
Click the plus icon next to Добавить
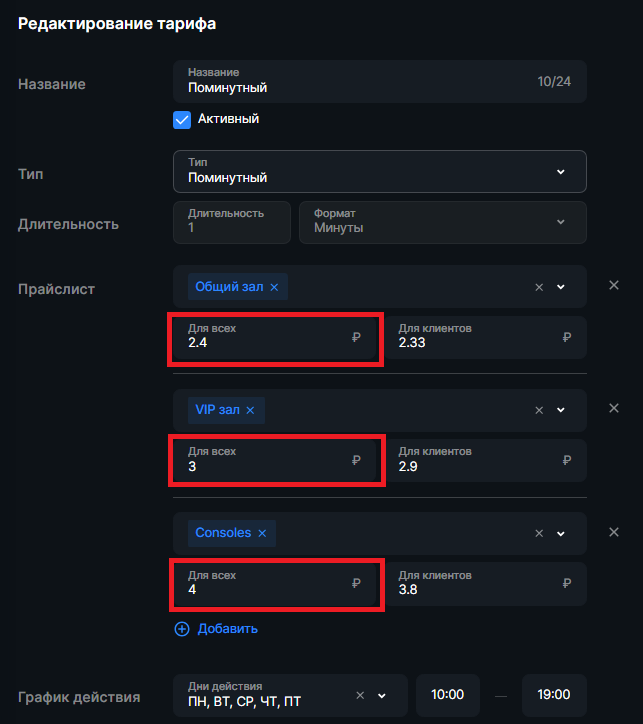point(182,629)
